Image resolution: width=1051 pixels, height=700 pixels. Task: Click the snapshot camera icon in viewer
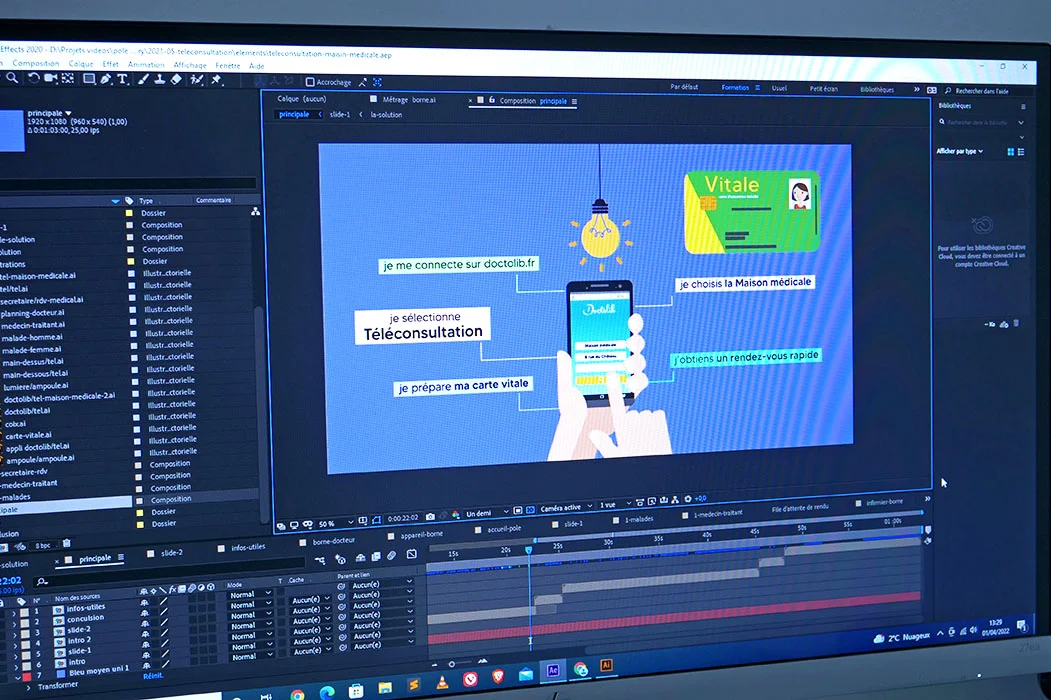click(430, 516)
